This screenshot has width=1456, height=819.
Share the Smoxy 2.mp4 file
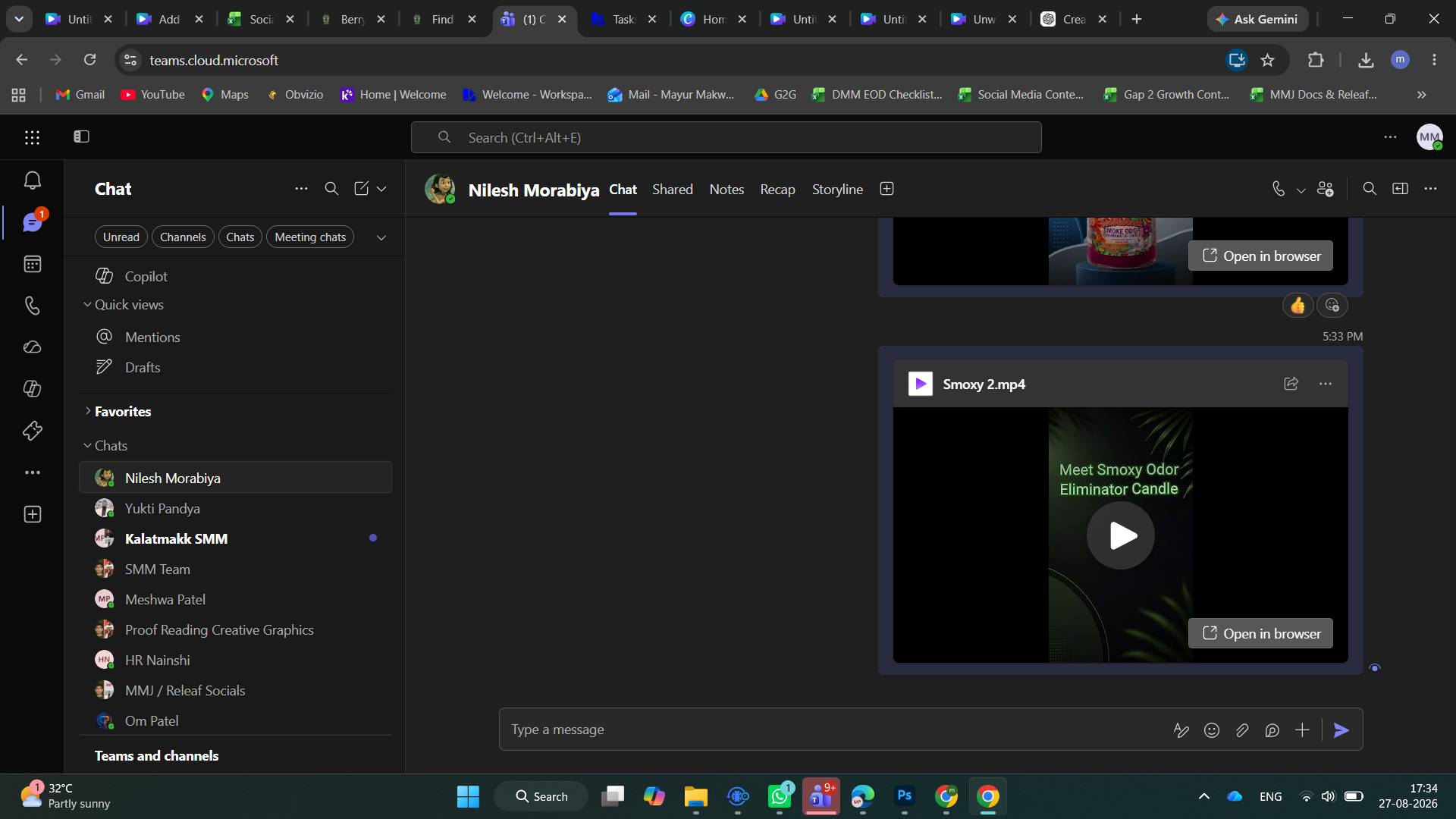(x=1291, y=384)
